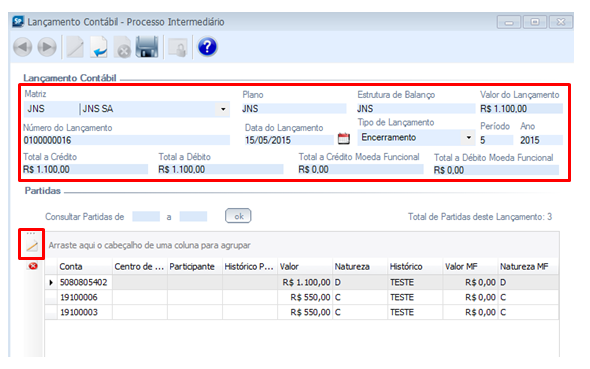Expand the Tipo de Lançamento dropdown
This screenshot has height=369, width=590.
(x=468, y=138)
